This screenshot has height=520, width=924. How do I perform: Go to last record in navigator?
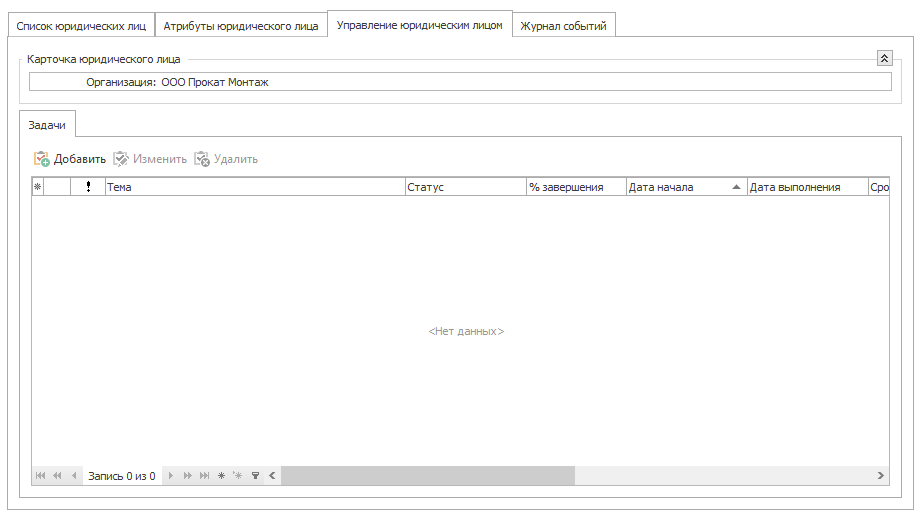204,475
